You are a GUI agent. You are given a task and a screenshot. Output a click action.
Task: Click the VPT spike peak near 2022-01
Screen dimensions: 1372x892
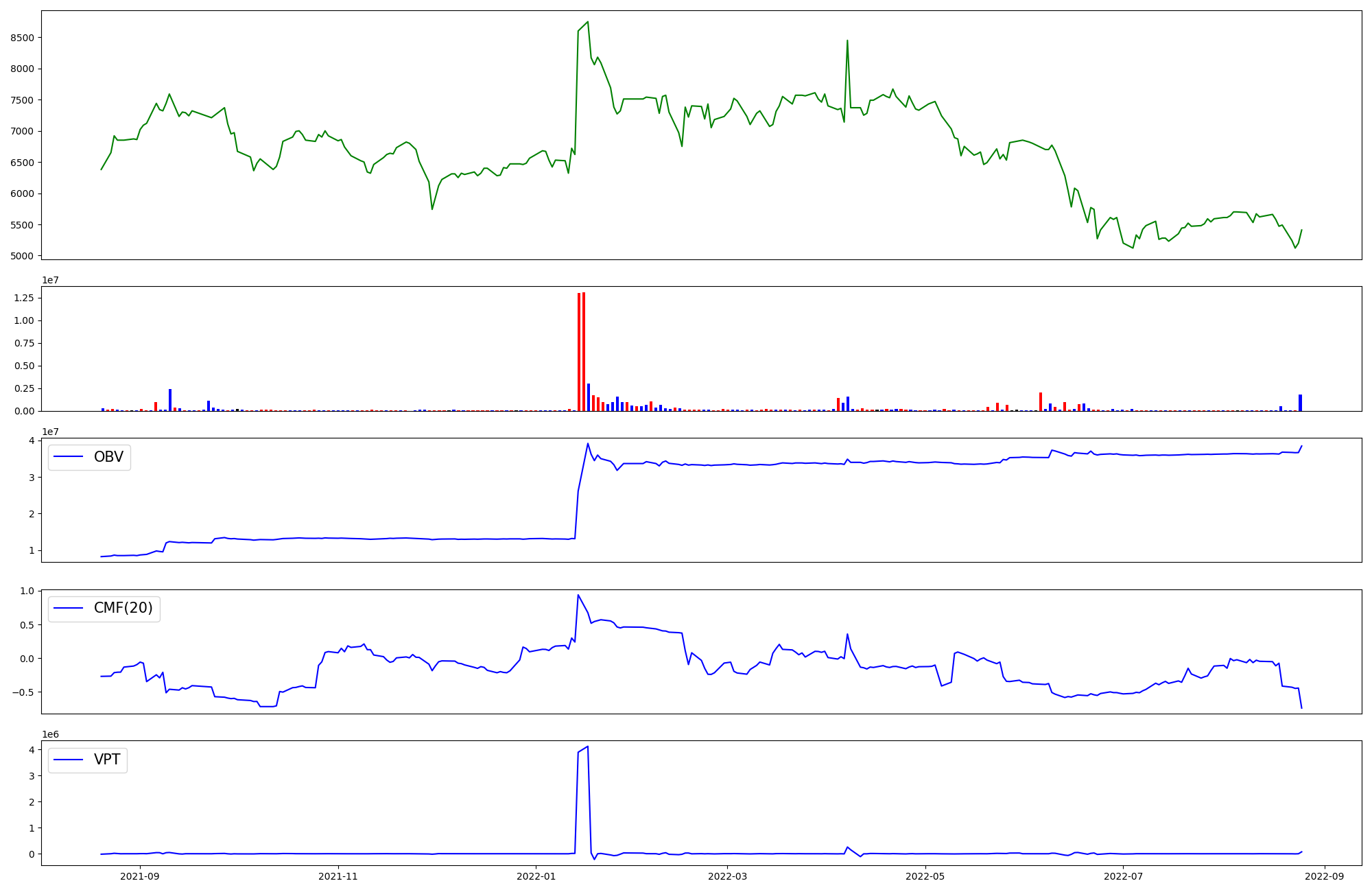click(587, 747)
